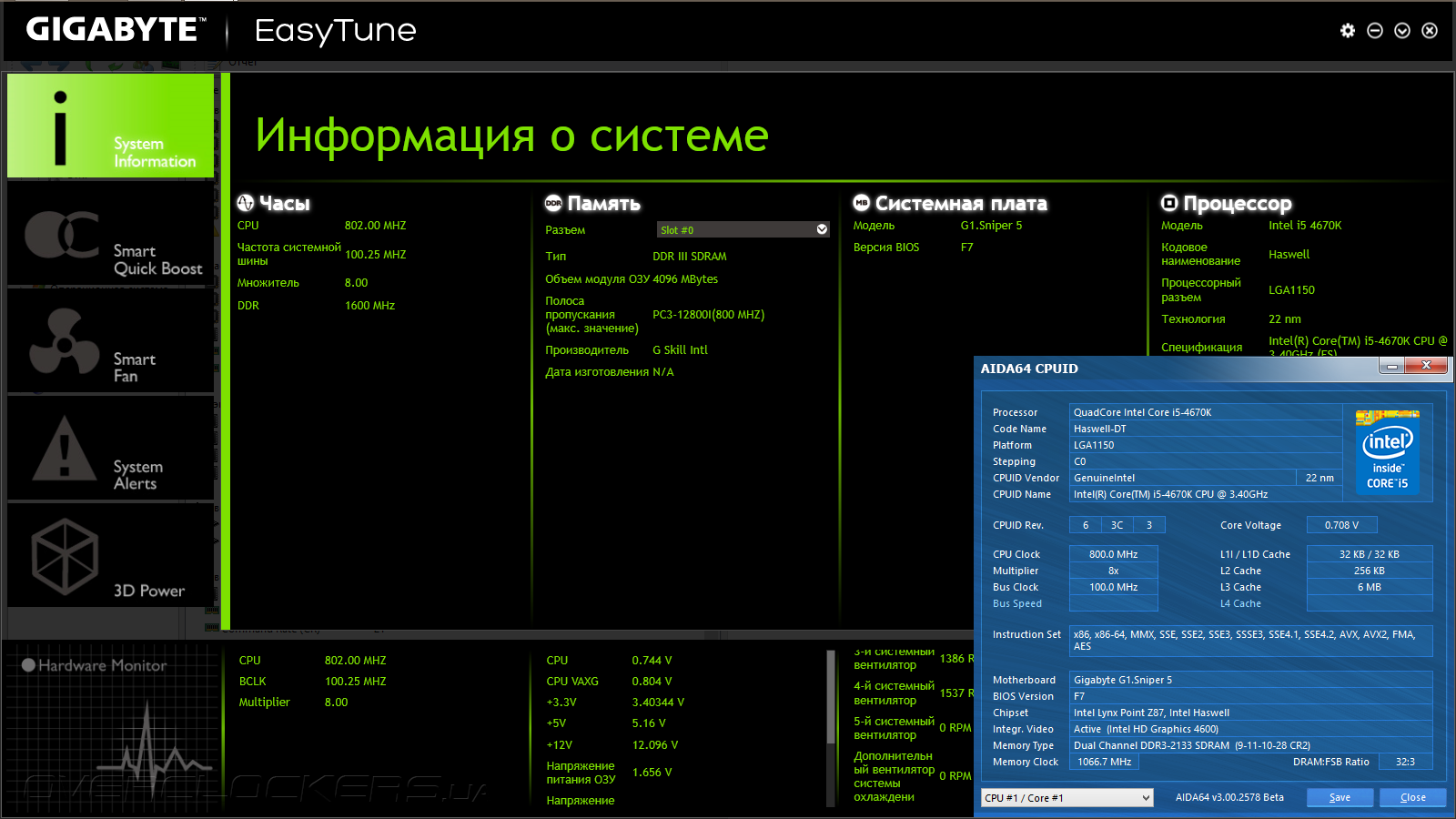Screen dimensions: 1456x819
Task: Open EasyTune settings gear icon
Action: [x=1348, y=31]
